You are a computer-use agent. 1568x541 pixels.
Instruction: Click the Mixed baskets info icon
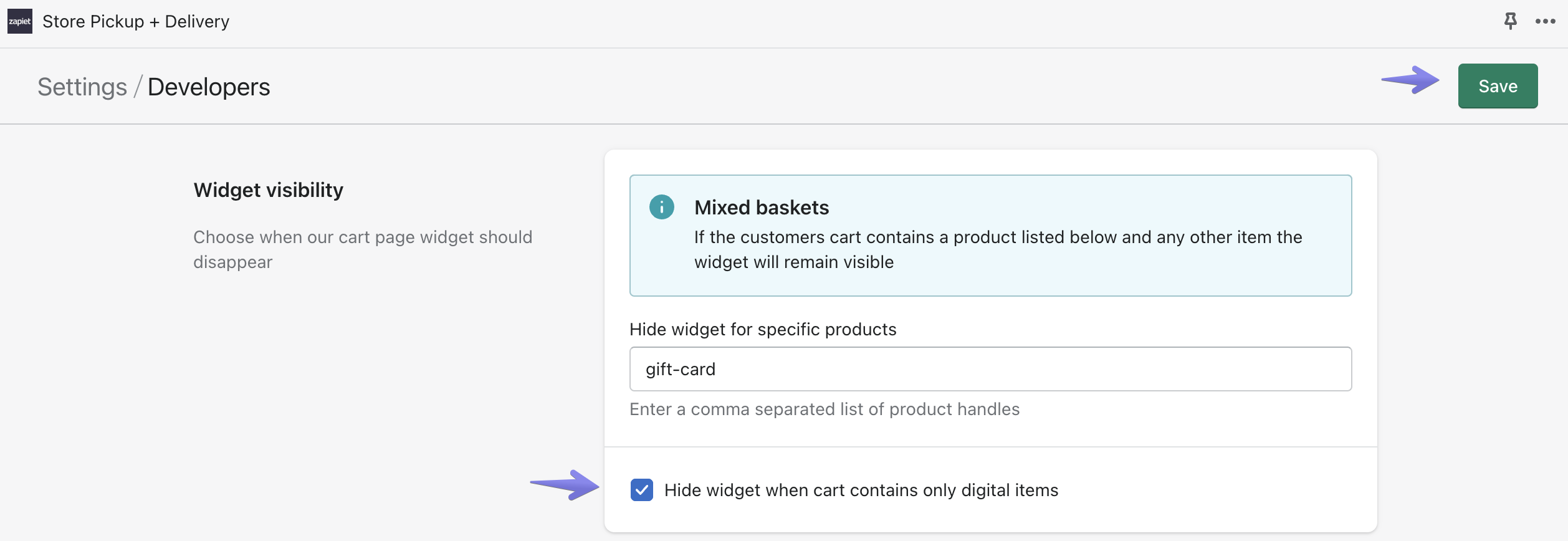pyautogui.click(x=661, y=207)
